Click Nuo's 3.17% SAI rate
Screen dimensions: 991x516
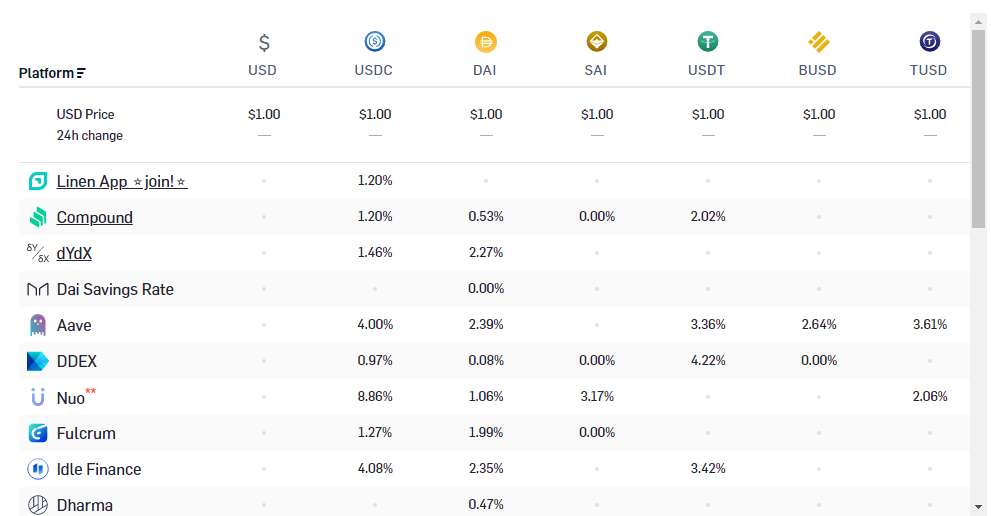597,396
